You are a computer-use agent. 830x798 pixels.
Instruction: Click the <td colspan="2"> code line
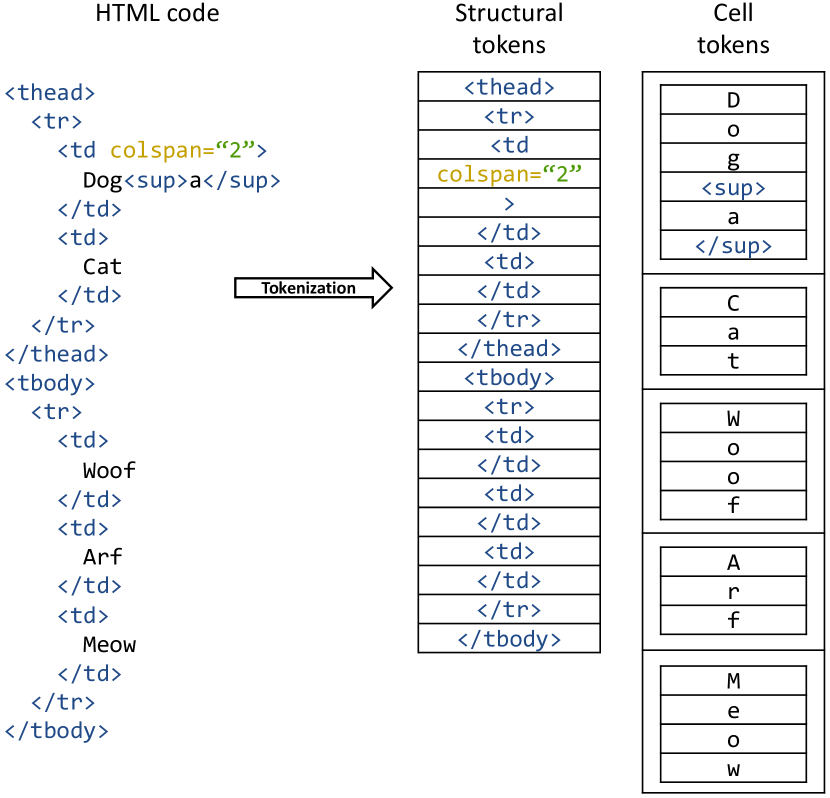tap(162, 150)
